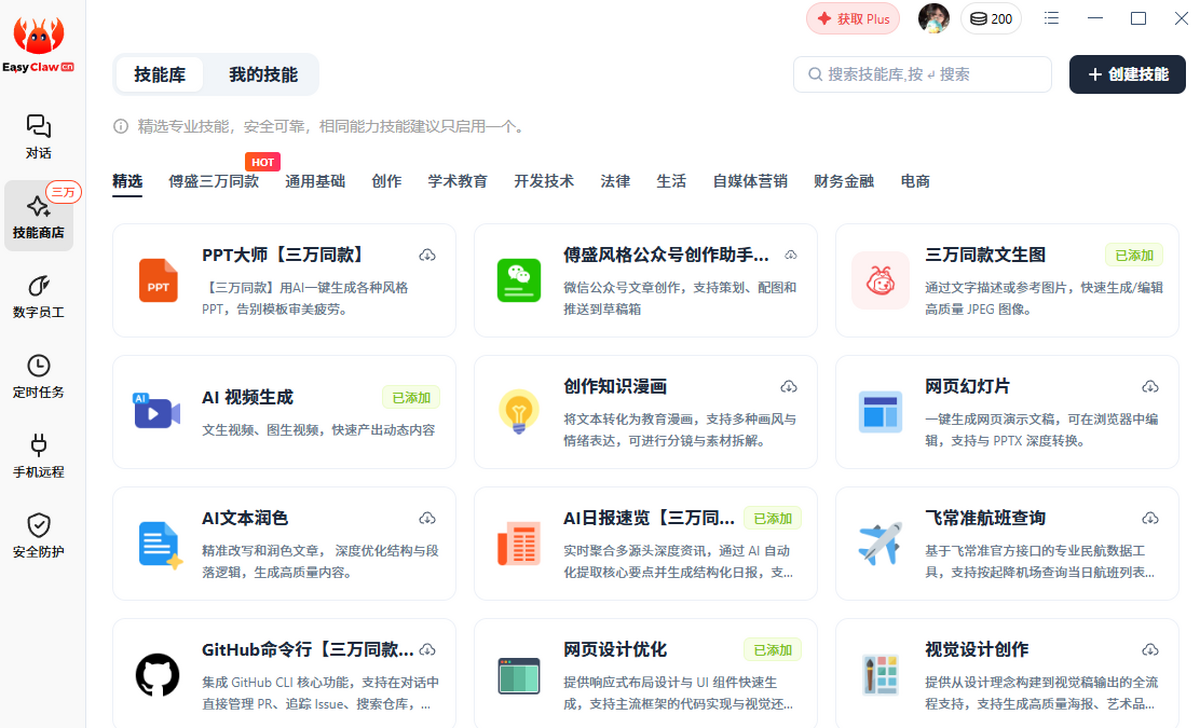Click 已添加 badge on 网页设计优化
This screenshot has height=728, width=1200.
(x=772, y=650)
